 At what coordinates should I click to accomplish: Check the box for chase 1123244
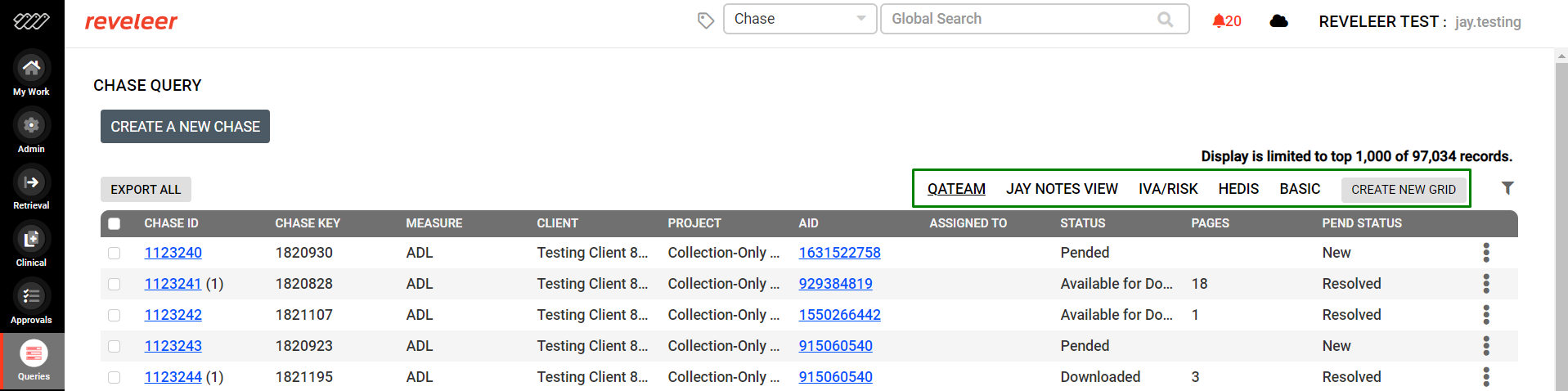click(x=115, y=378)
